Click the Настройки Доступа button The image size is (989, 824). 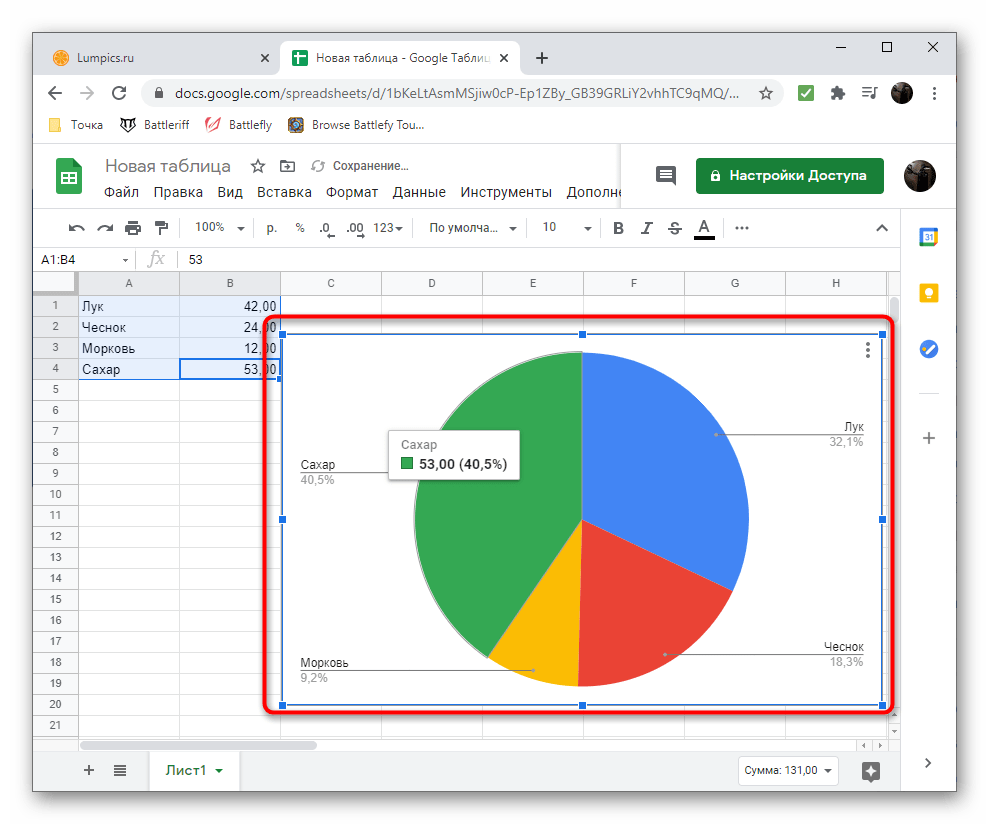coord(789,175)
